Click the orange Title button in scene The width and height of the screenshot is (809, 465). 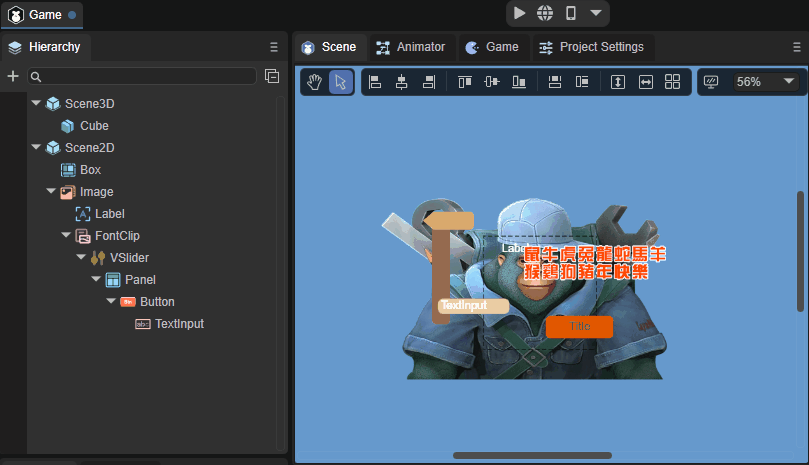click(579, 326)
